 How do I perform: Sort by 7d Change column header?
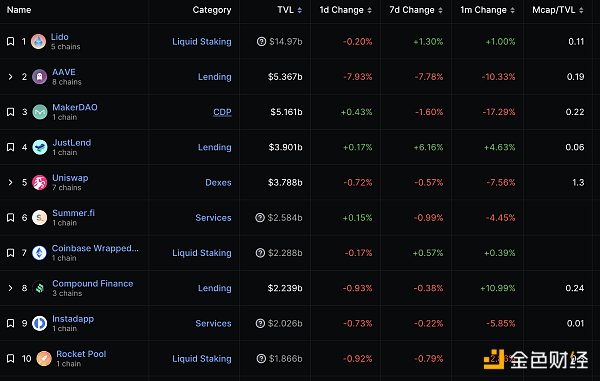click(416, 10)
